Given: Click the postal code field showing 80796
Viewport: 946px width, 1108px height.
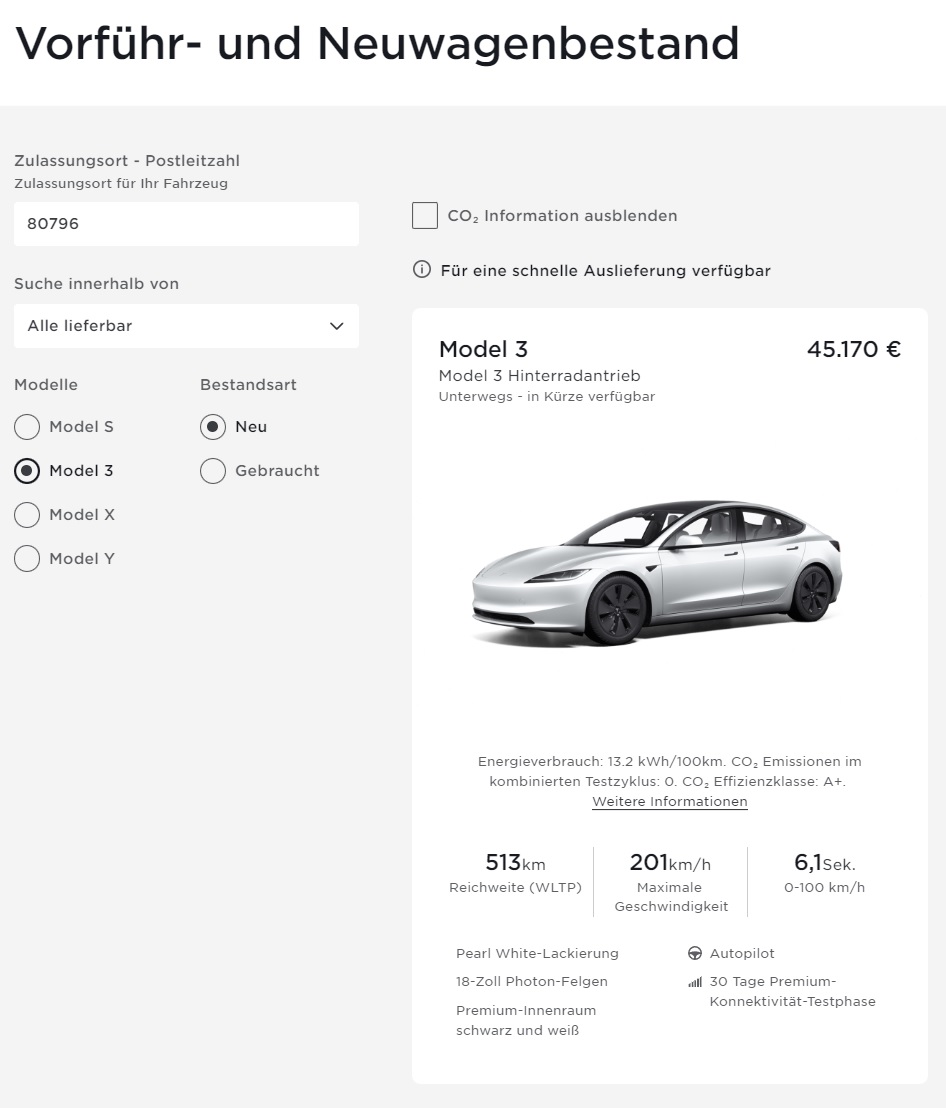Looking at the screenshot, I should click(x=186, y=223).
